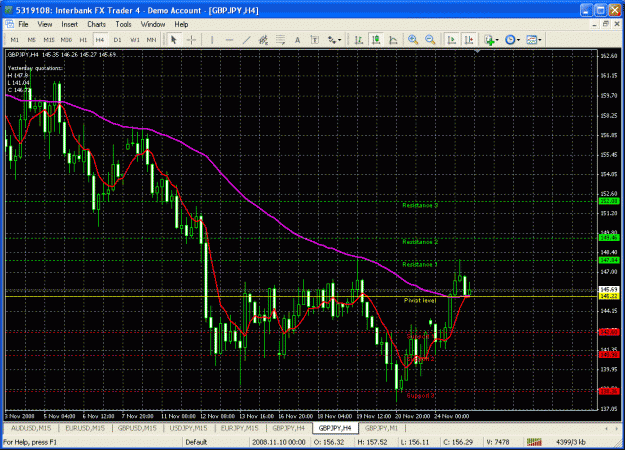Open the View menu

(45, 24)
